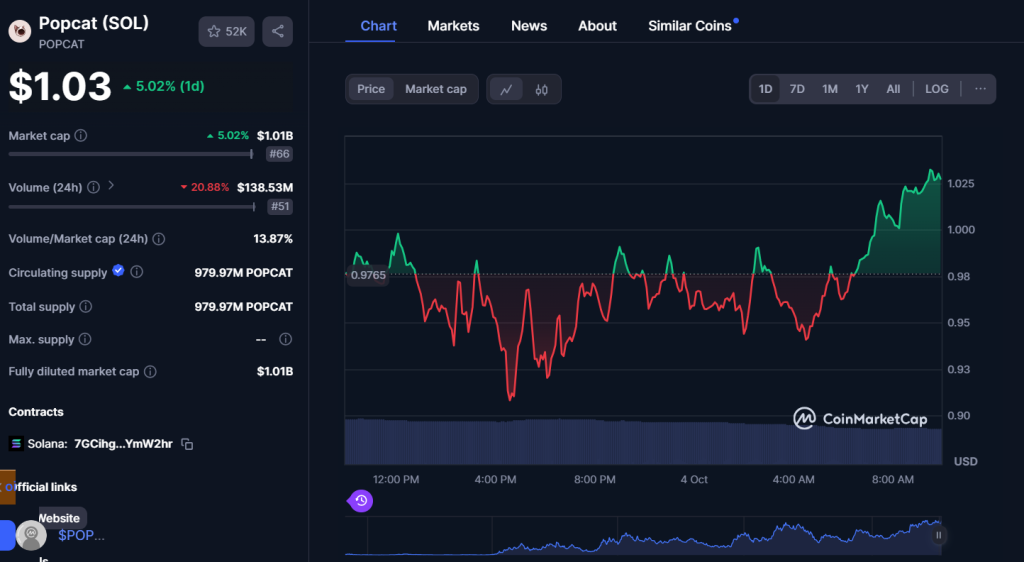Open the News tab
Screen dimensions: 1024x562
point(529,26)
